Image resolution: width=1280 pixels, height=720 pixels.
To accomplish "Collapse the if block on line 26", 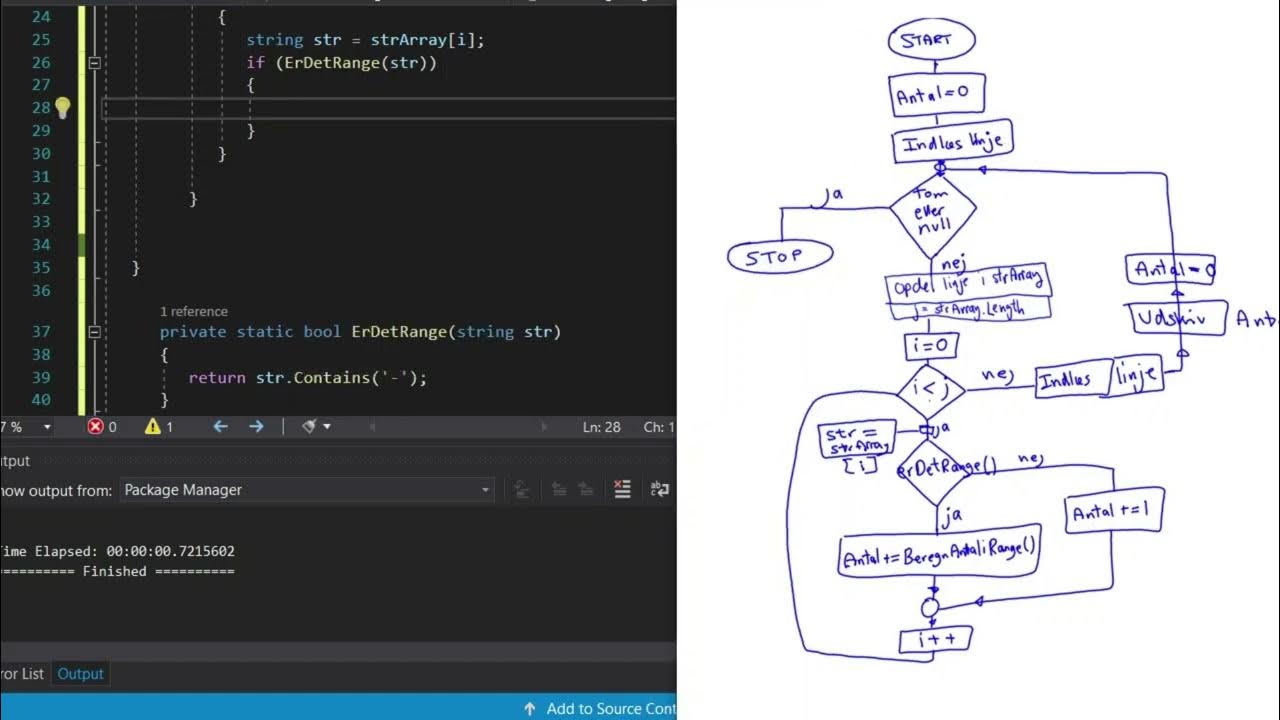I will tap(95, 63).
